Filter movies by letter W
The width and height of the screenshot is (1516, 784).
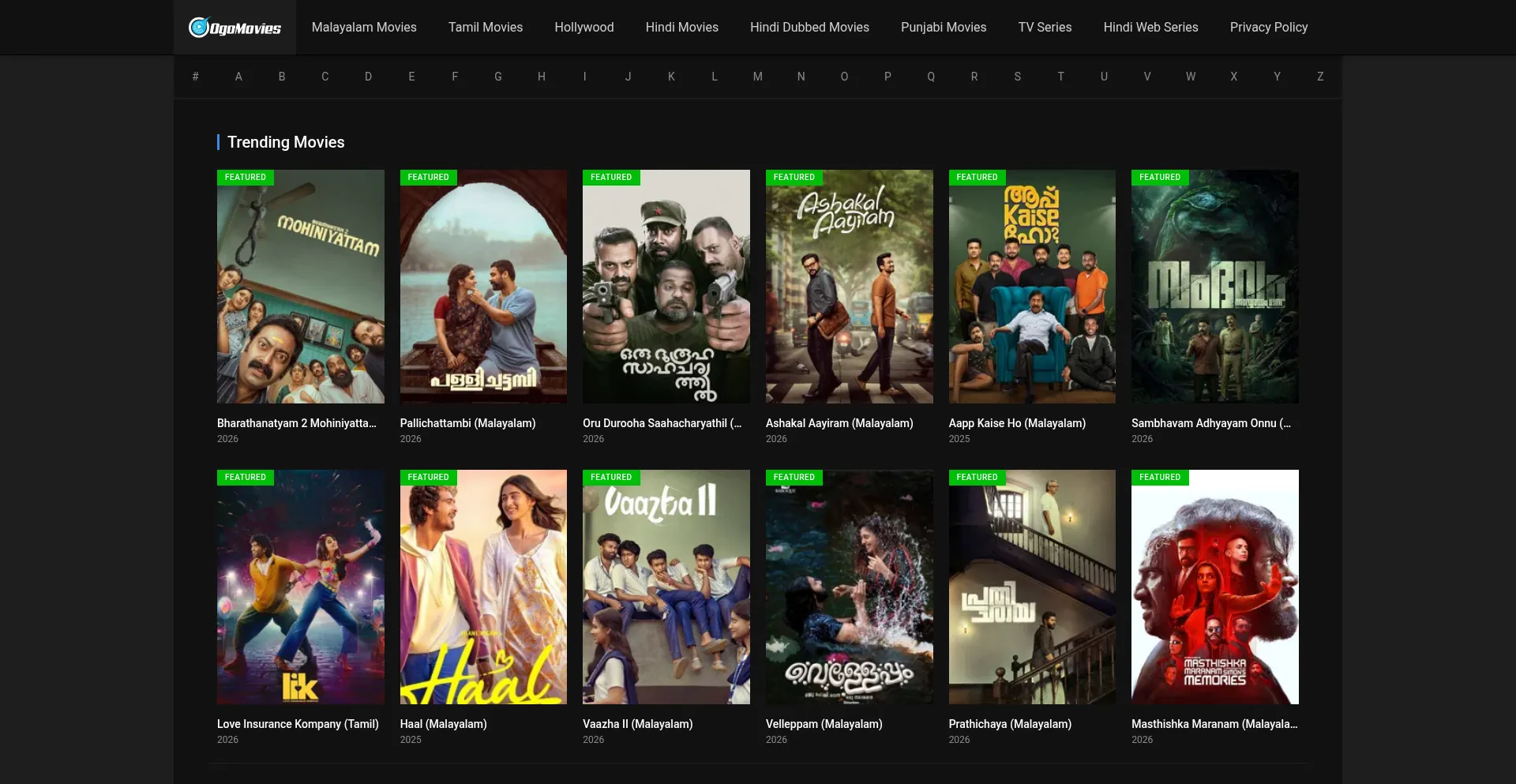tap(1191, 77)
